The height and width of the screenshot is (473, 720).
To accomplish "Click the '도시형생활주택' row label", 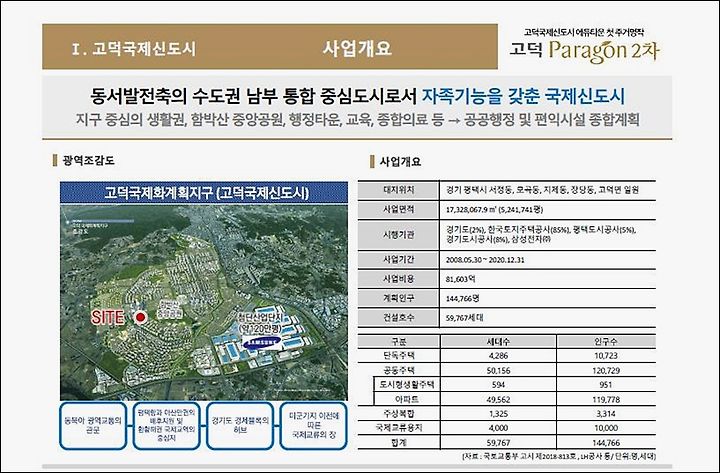I will pos(406,385).
